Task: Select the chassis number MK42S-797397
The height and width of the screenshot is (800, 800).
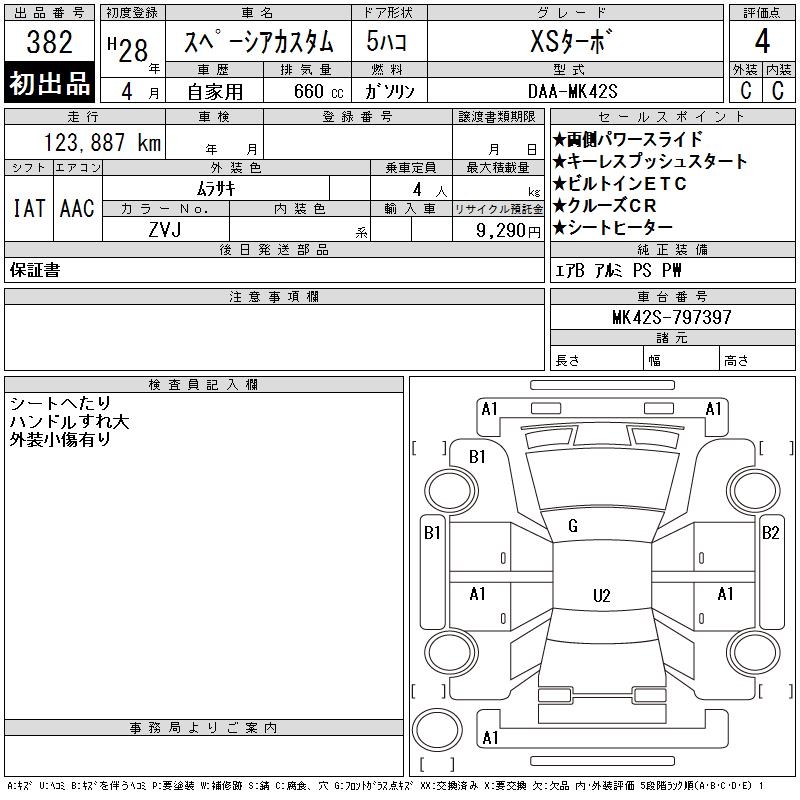Action: tap(672, 317)
